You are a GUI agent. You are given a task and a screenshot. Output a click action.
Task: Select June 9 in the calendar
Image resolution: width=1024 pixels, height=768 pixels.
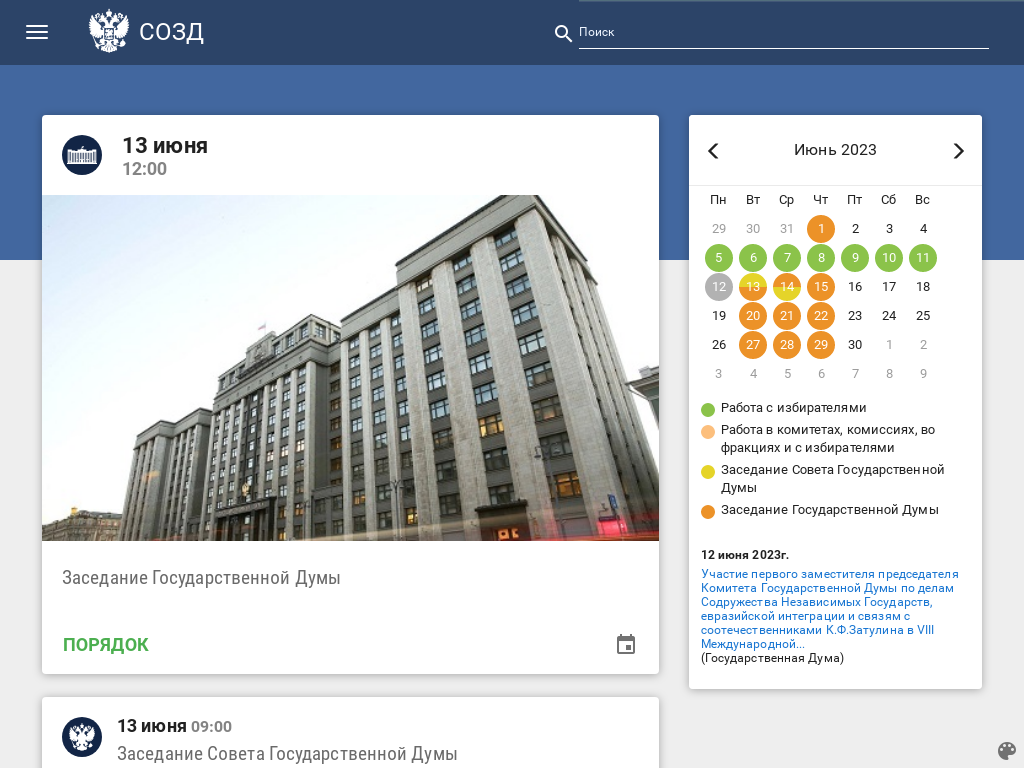[855, 258]
